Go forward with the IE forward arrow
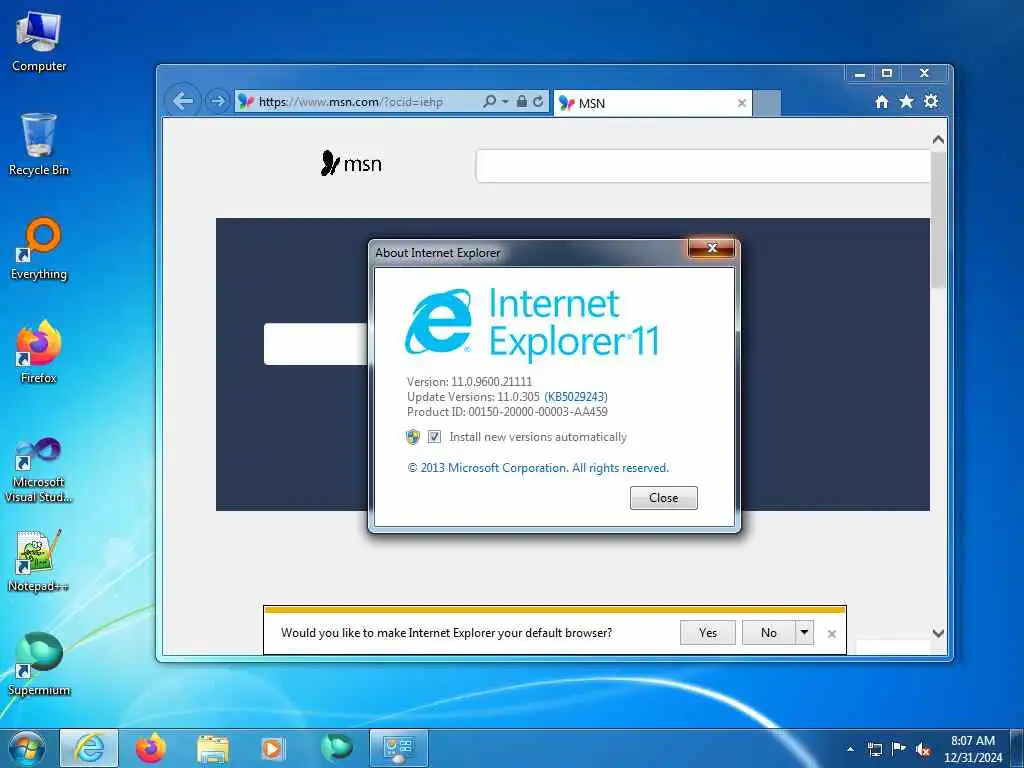 tap(217, 101)
